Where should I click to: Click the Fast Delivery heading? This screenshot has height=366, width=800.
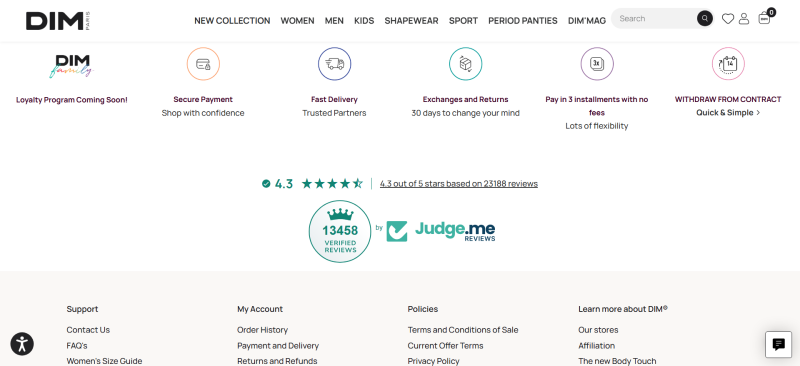coord(335,100)
